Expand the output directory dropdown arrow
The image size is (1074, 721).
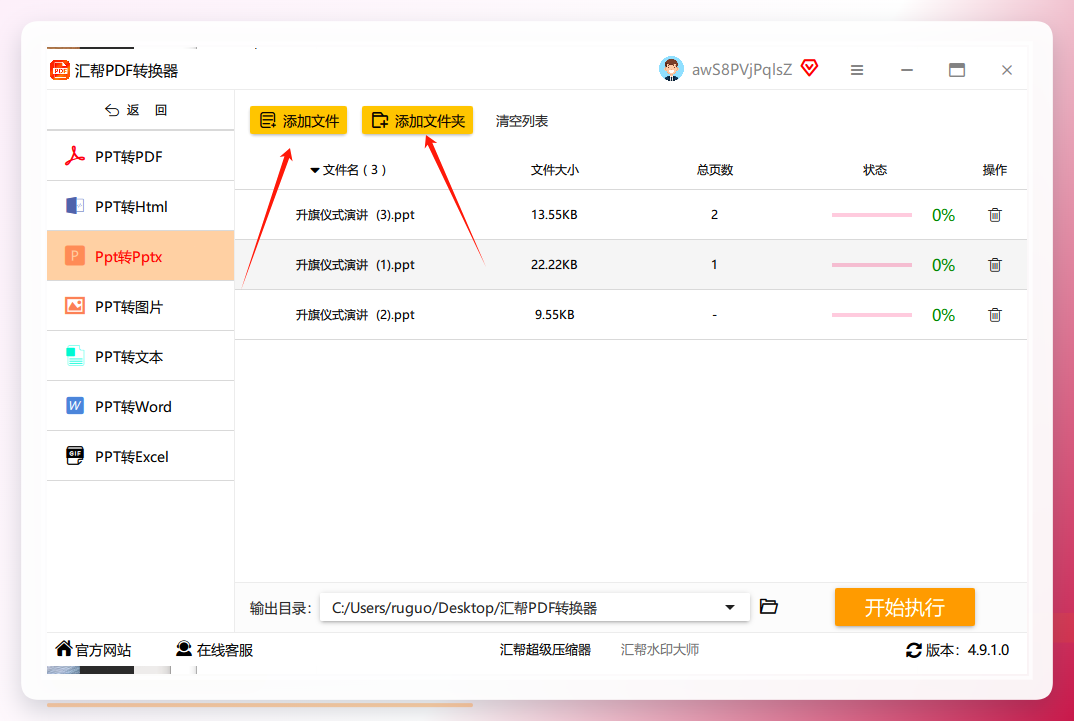(x=730, y=607)
